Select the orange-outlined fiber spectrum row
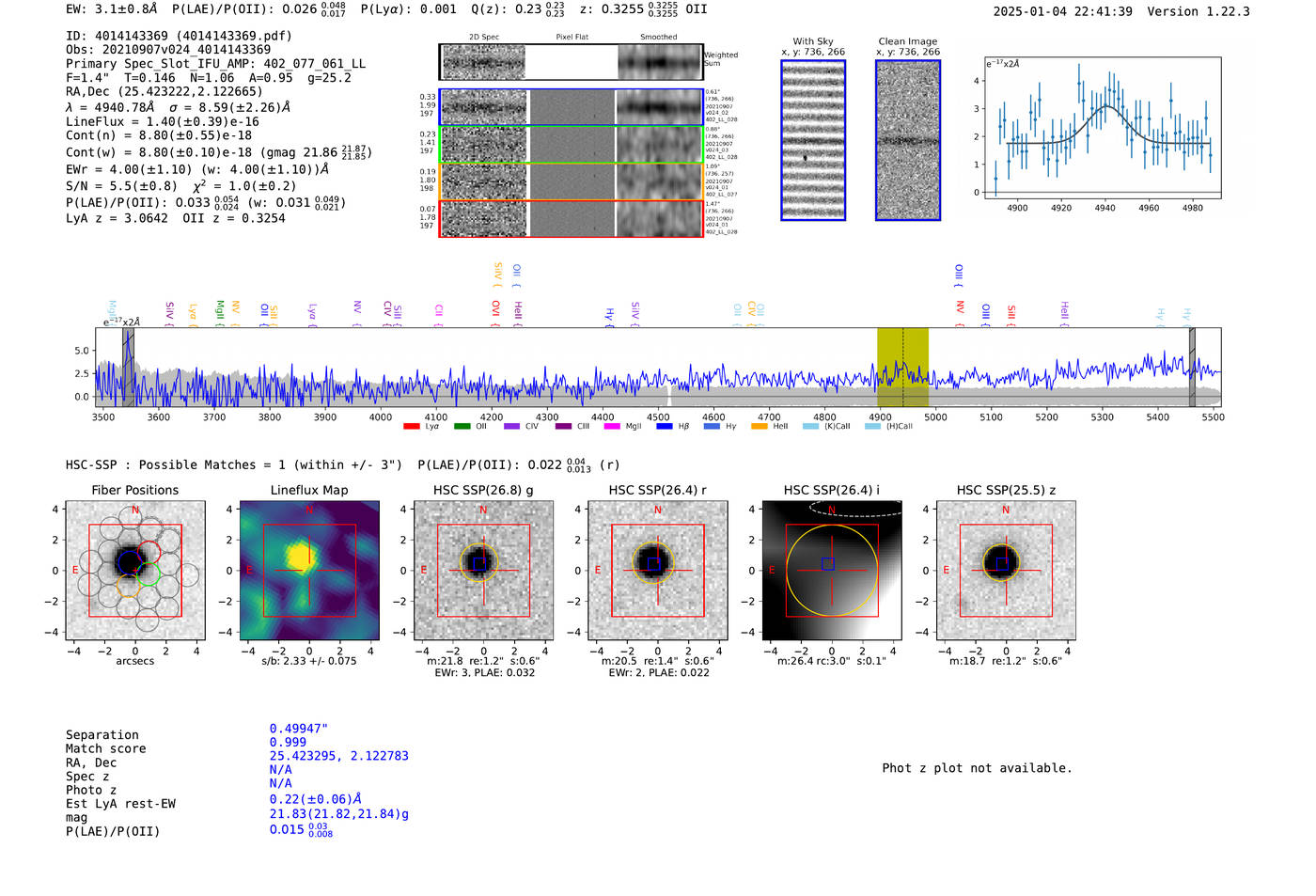This screenshot has height=896, width=1316. pos(572,181)
